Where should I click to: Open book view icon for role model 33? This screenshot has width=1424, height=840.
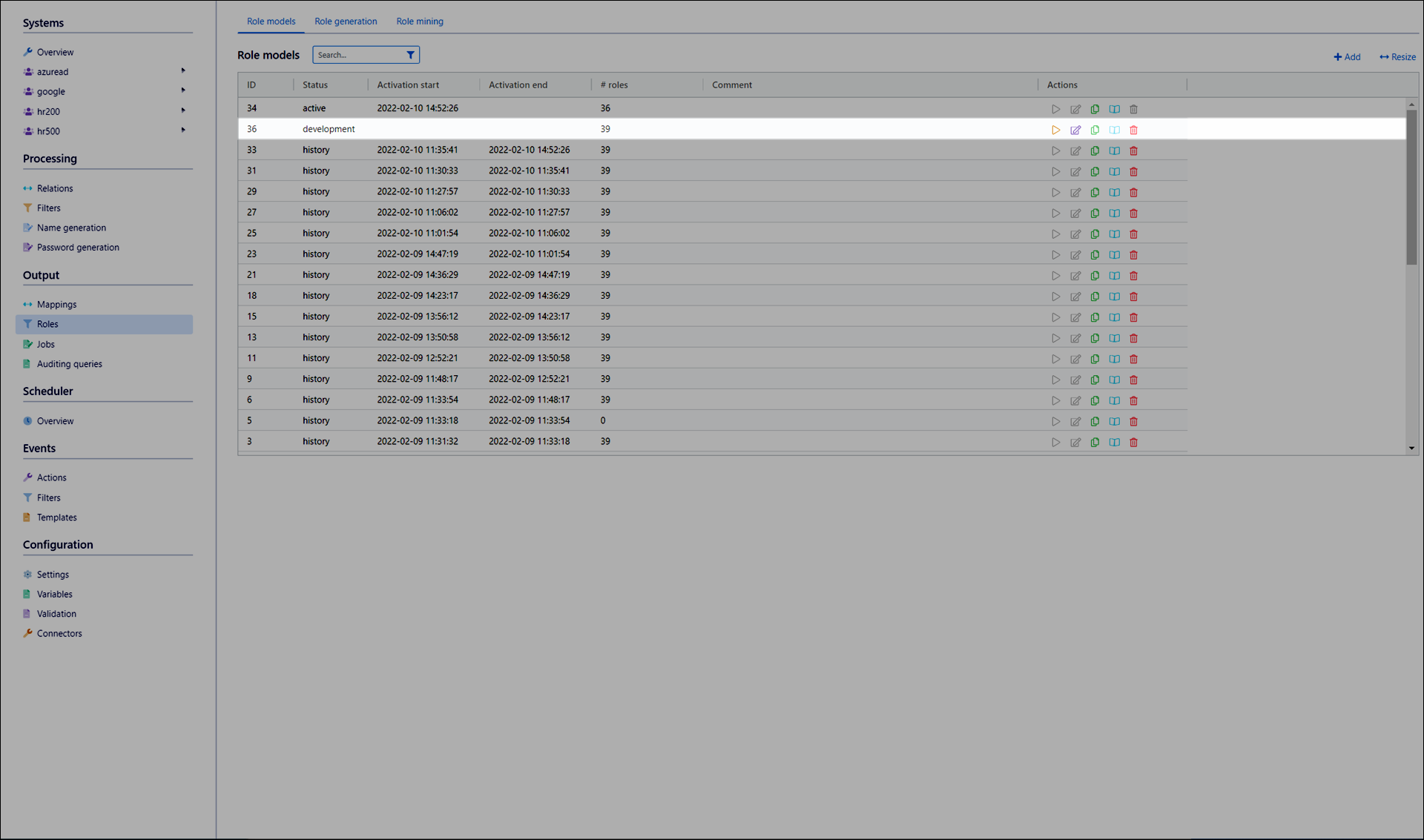click(x=1114, y=151)
